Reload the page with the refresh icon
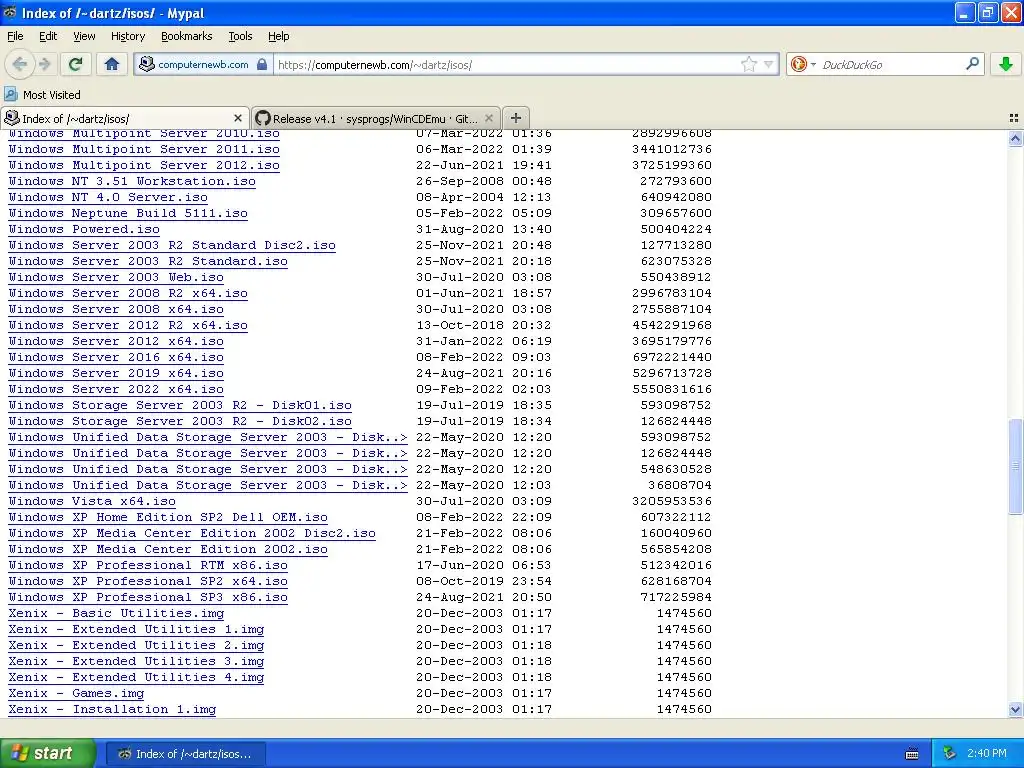 (76, 64)
